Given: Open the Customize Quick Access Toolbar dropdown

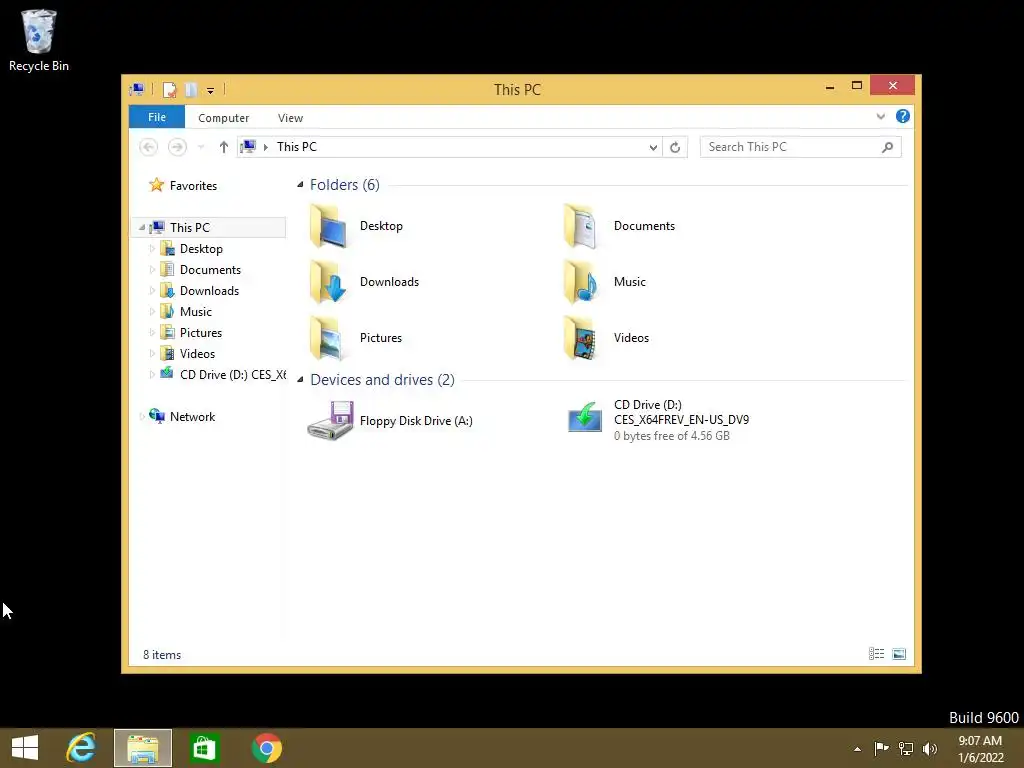Looking at the screenshot, I should 210,90.
